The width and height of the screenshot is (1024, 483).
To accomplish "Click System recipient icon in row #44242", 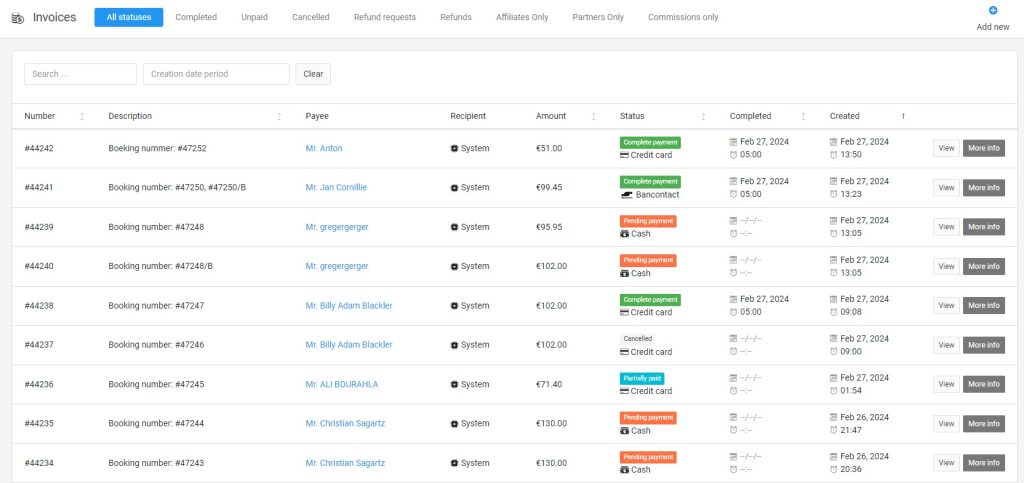I will (455, 148).
